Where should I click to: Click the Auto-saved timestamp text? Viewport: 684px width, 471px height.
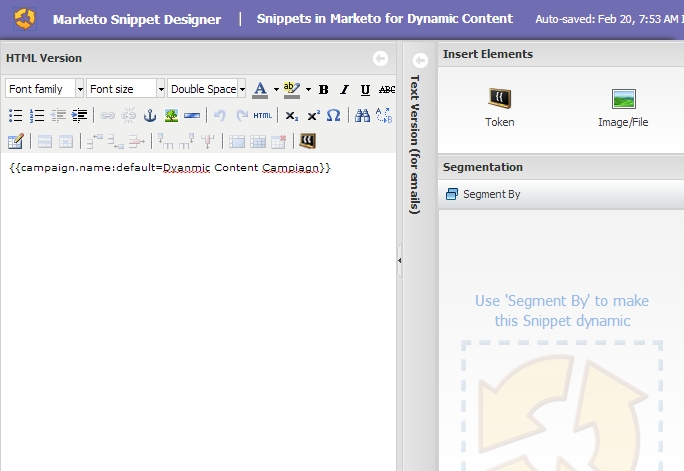pos(609,19)
